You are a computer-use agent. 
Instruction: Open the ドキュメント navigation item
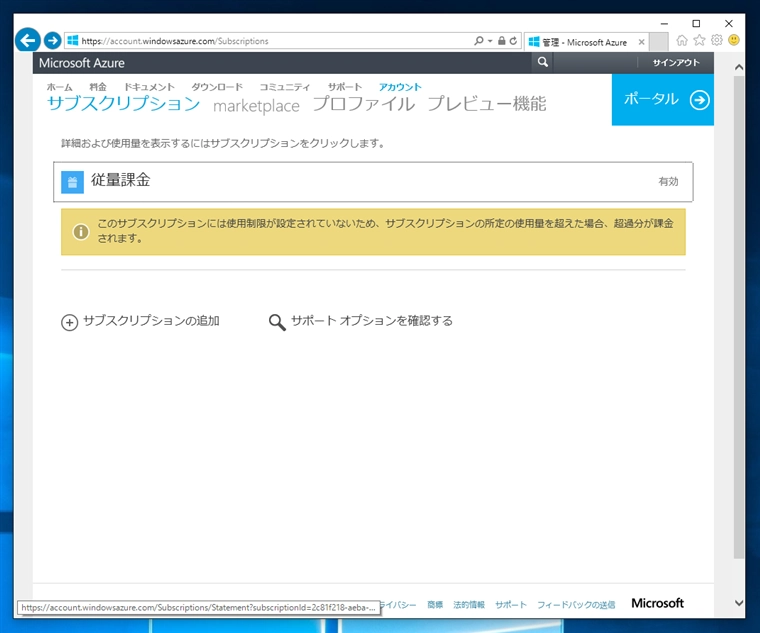click(149, 87)
